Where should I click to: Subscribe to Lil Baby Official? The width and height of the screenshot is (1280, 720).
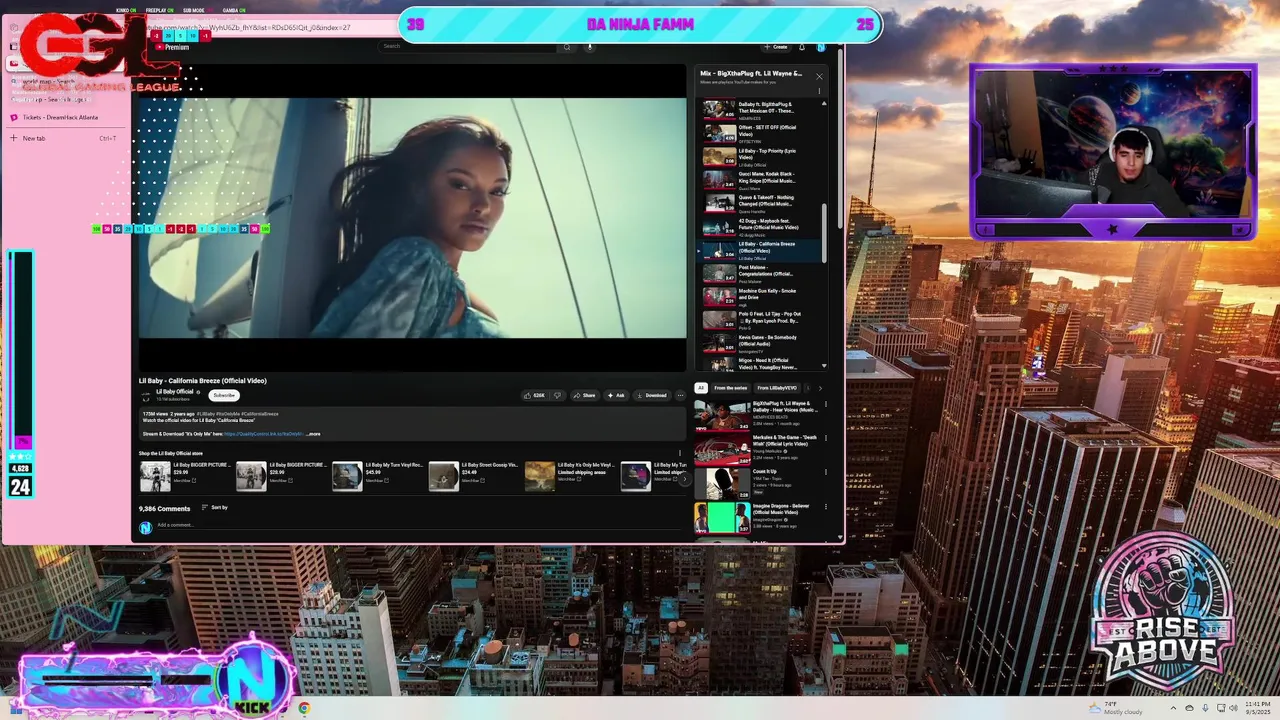224,395
